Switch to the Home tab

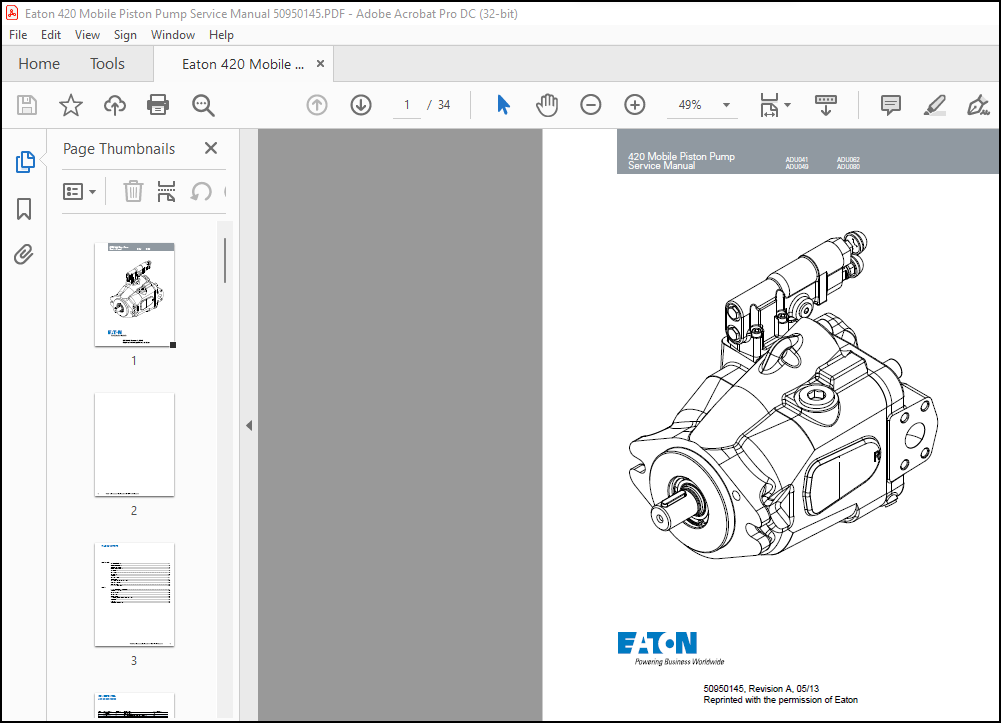coord(39,64)
